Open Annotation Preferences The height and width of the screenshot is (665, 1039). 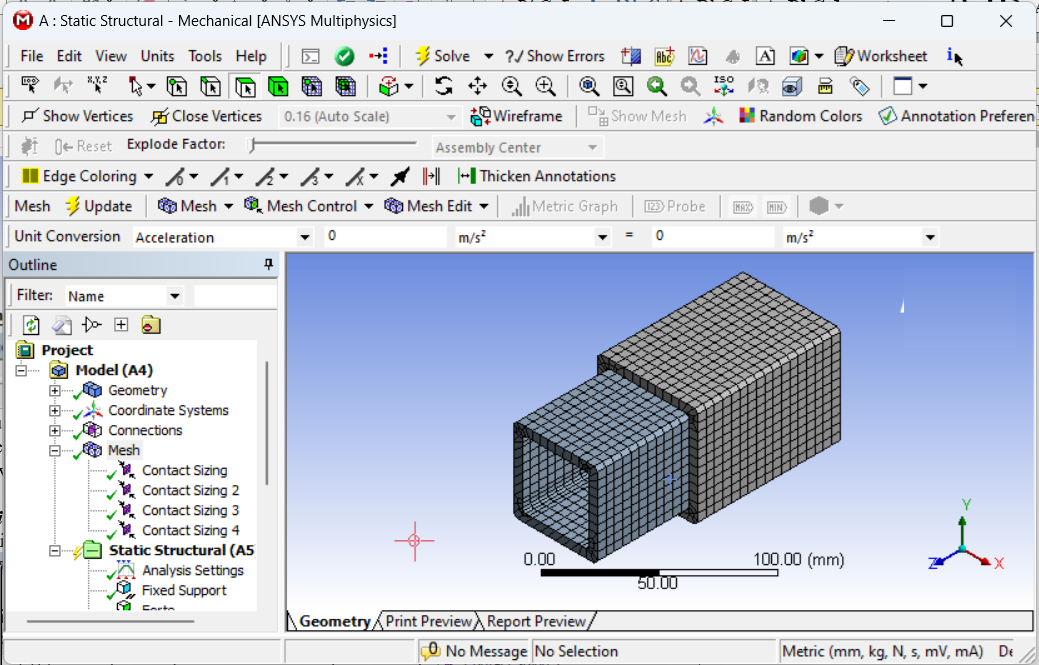pyautogui.click(x=956, y=116)
